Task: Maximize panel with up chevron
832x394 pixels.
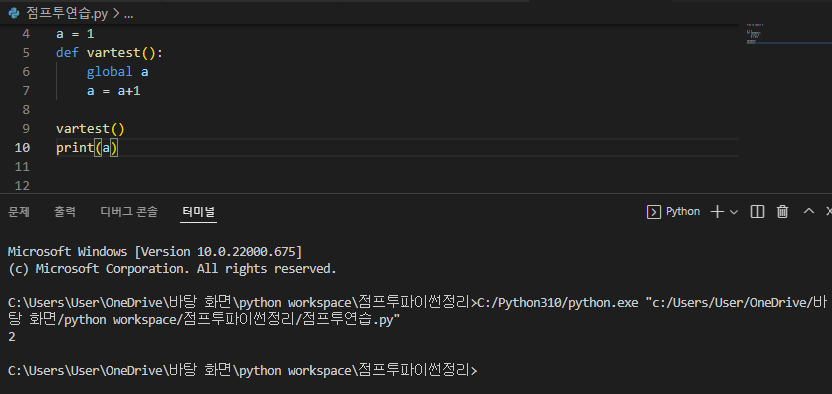Action: click(x=809, y=211)
